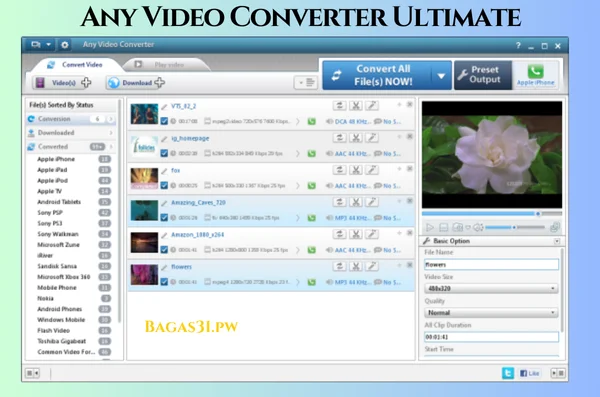The height and width of the screenshot is (397, 600).
Task: Click green phone output icon for flowers
Action: pos(311,282)
